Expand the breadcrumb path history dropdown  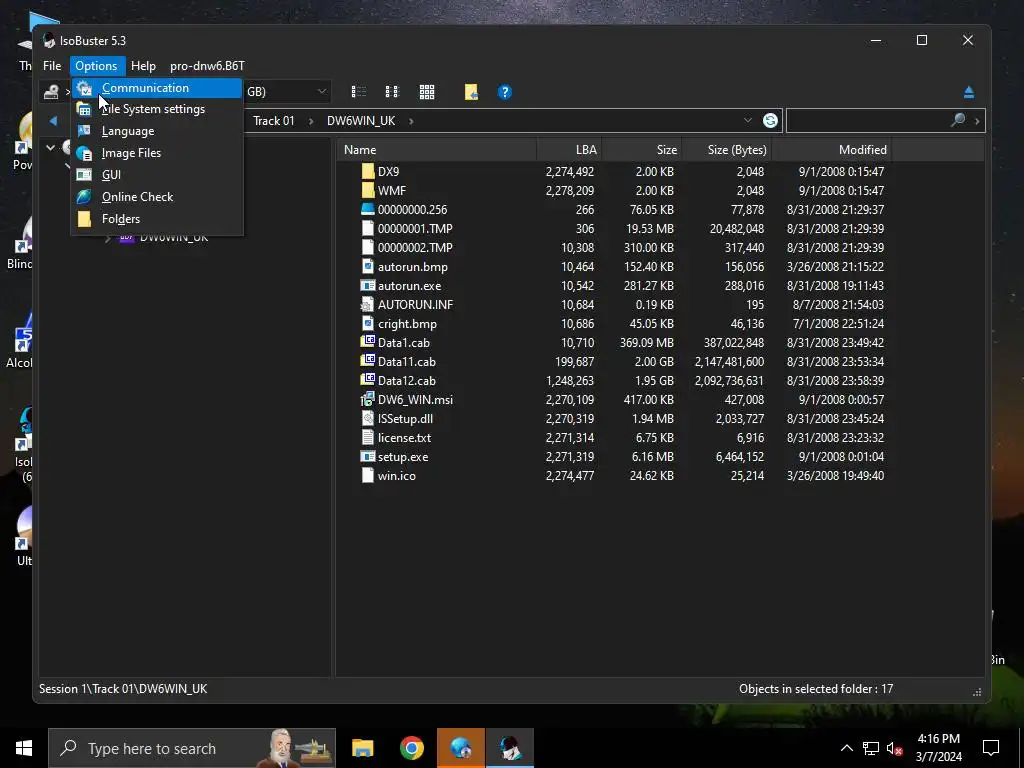[748, 120]
